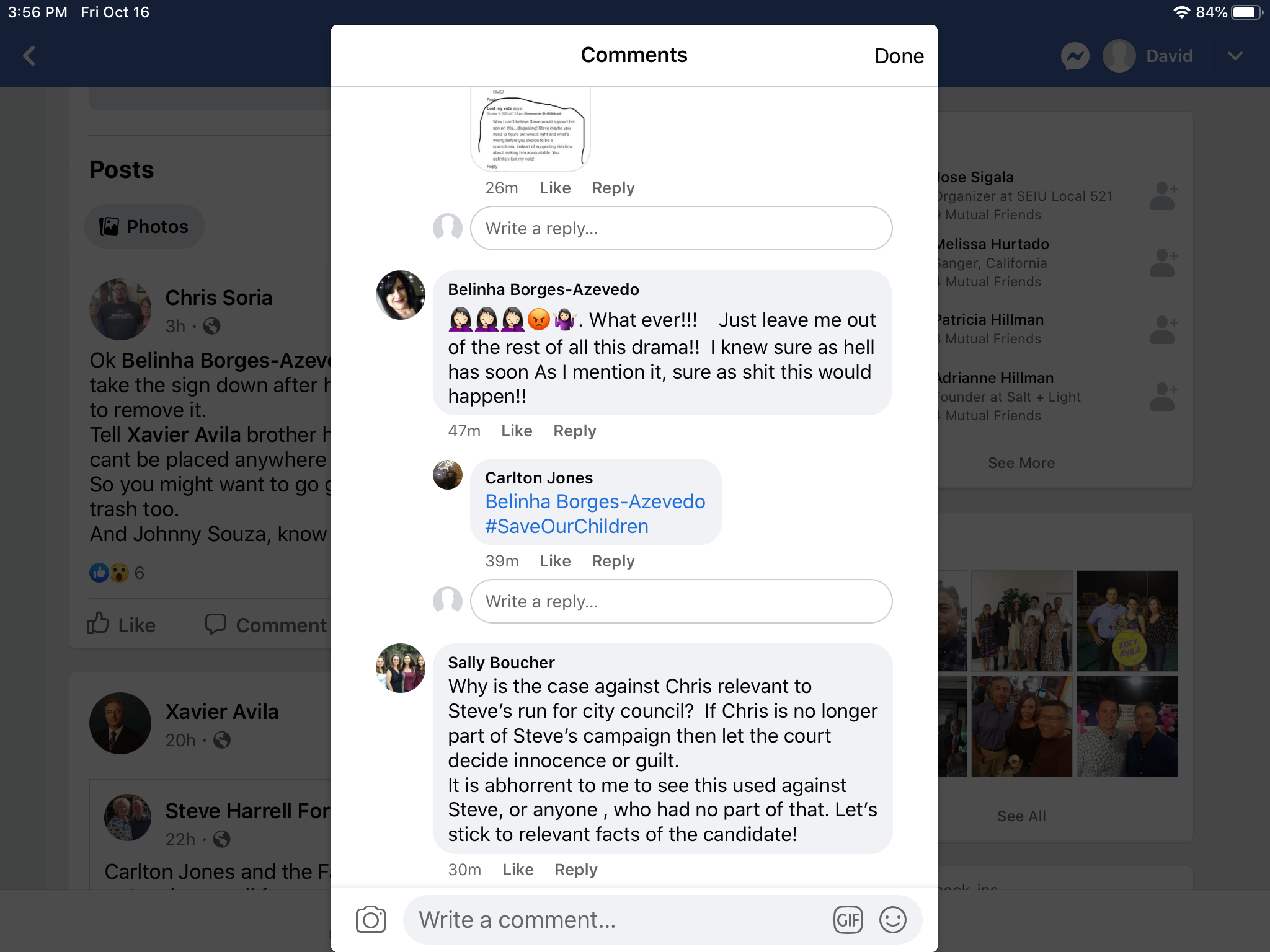Open the #SaveOurChildren hashtag link
The width and height of the screenshot is (1270, 952).
click(567, 526)
